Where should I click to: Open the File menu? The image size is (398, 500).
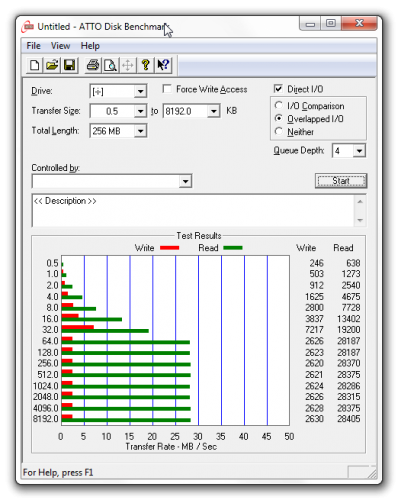33,46
